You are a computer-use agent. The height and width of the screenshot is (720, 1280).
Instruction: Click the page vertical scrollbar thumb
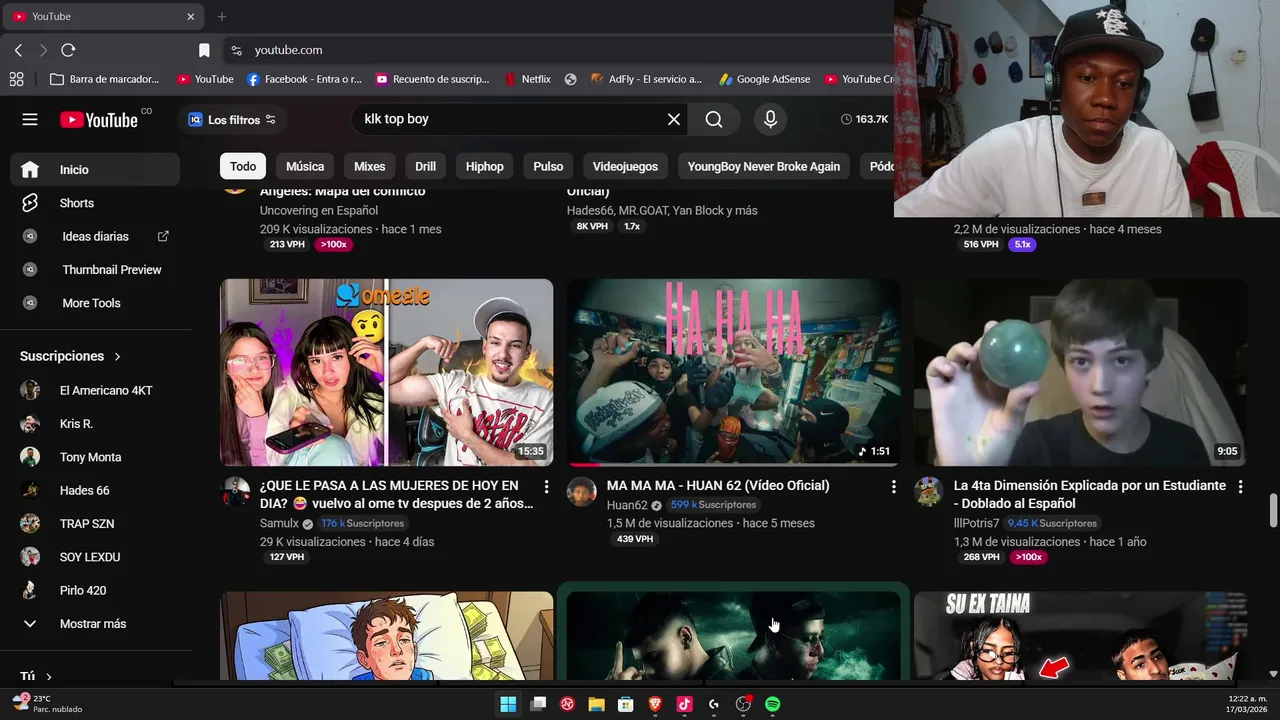pos(1273,509)
